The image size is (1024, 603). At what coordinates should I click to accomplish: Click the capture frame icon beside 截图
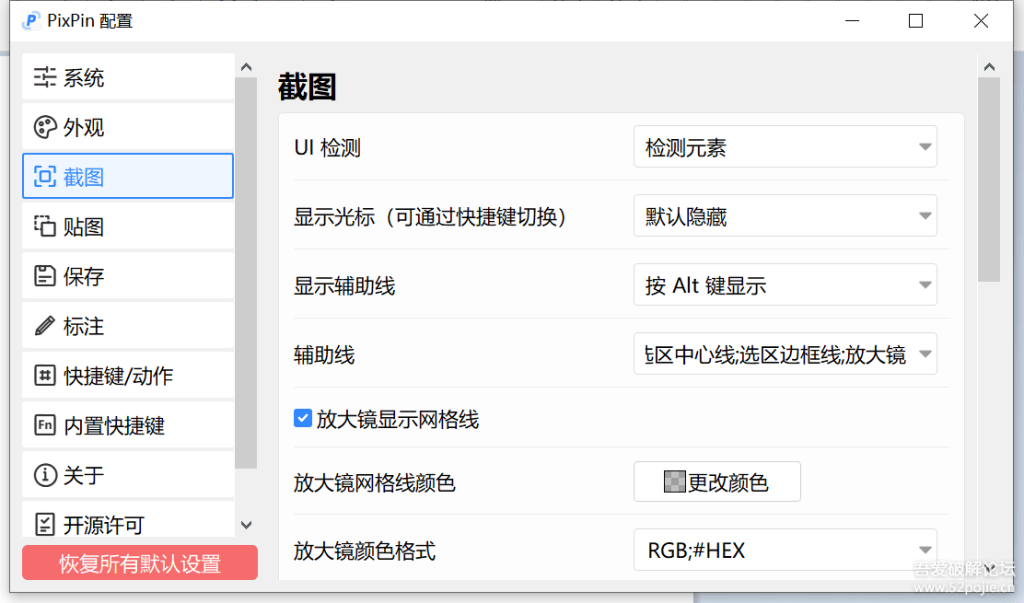point(45,177)
